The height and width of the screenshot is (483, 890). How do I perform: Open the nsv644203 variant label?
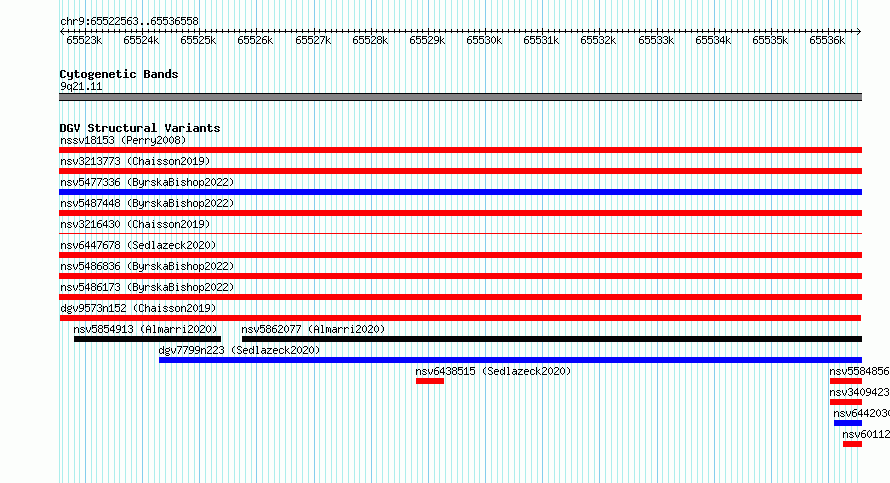point(862,413)
